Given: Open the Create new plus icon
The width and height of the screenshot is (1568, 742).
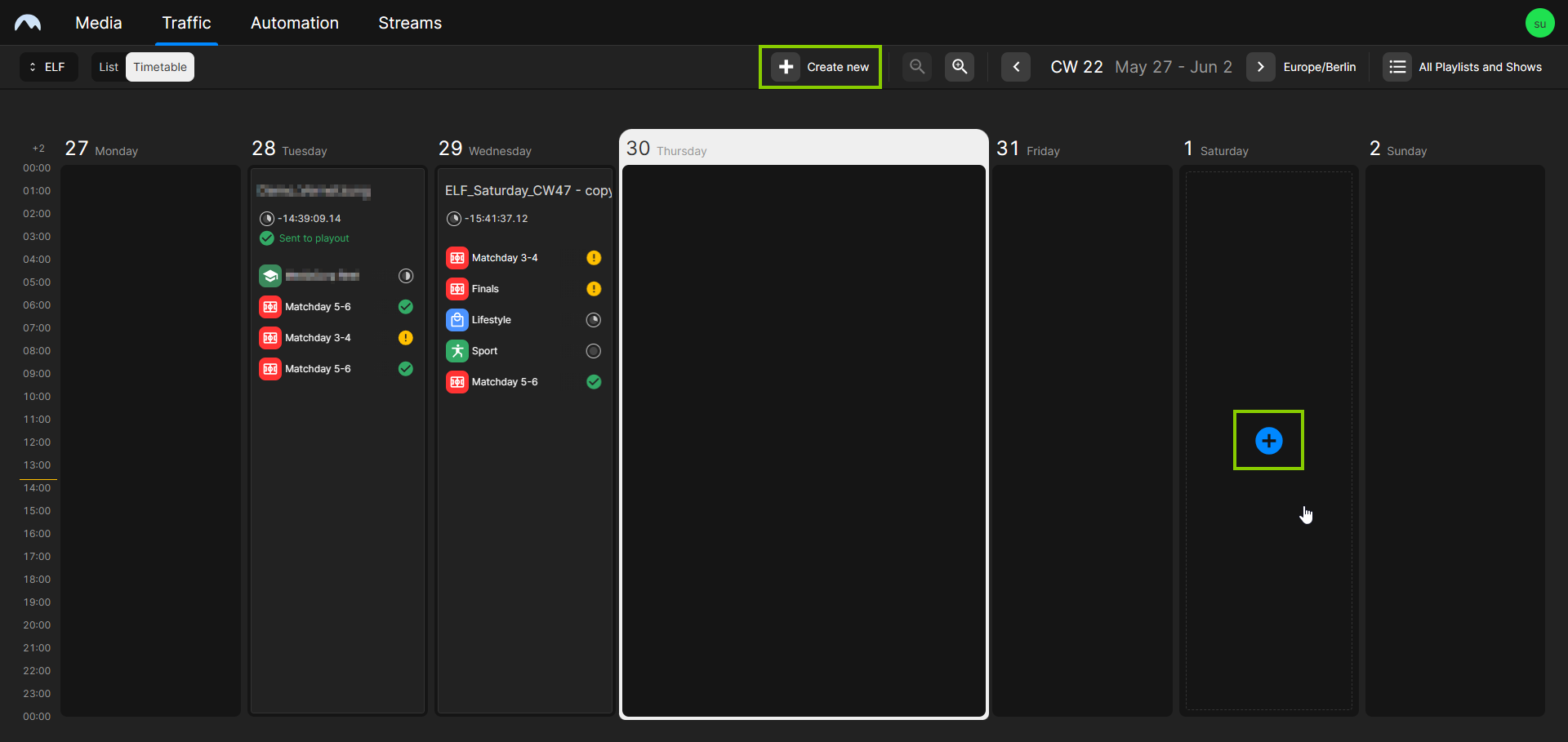Looking at the screenshot, I should 786,67.
